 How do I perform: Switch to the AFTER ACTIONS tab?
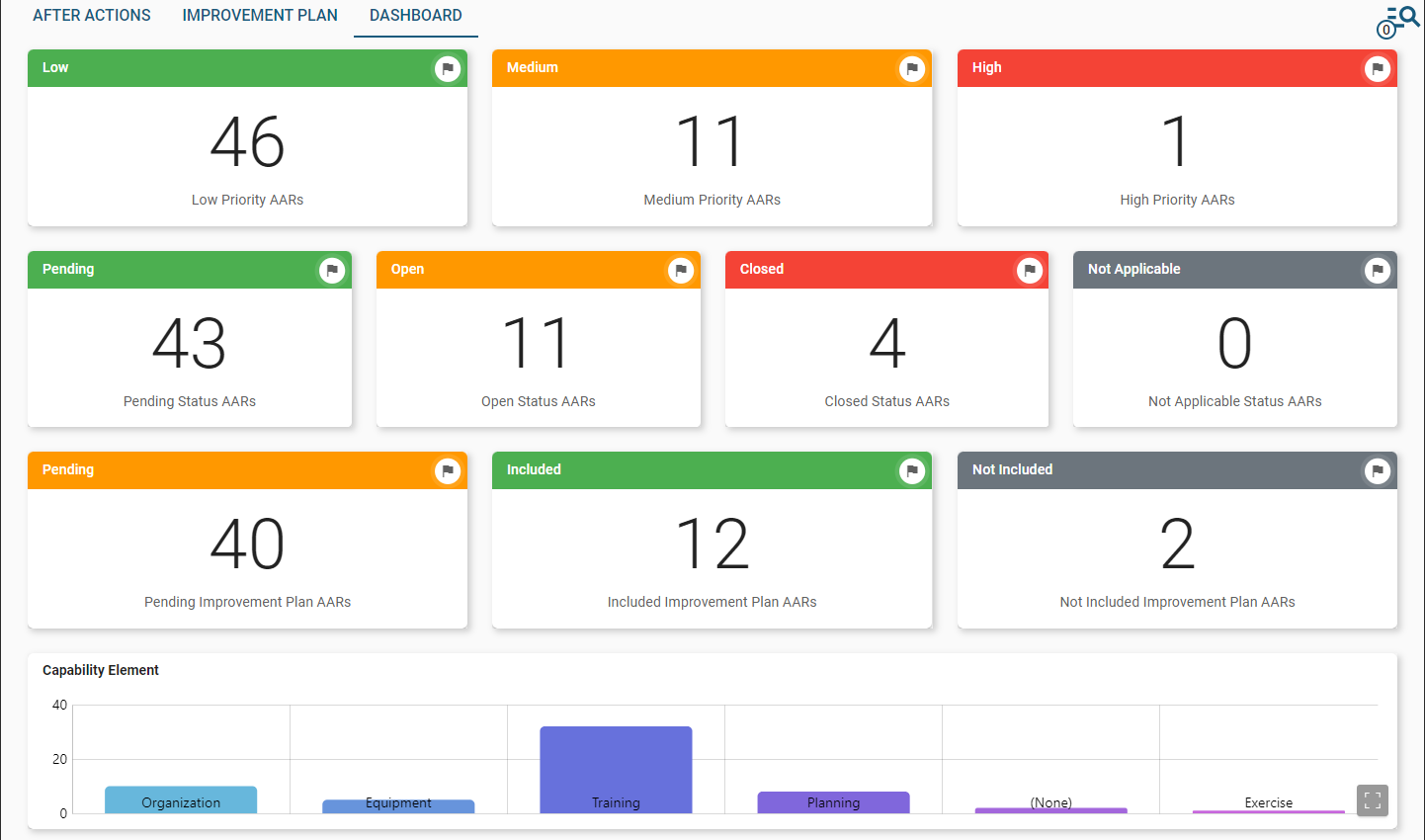(91, 15)
